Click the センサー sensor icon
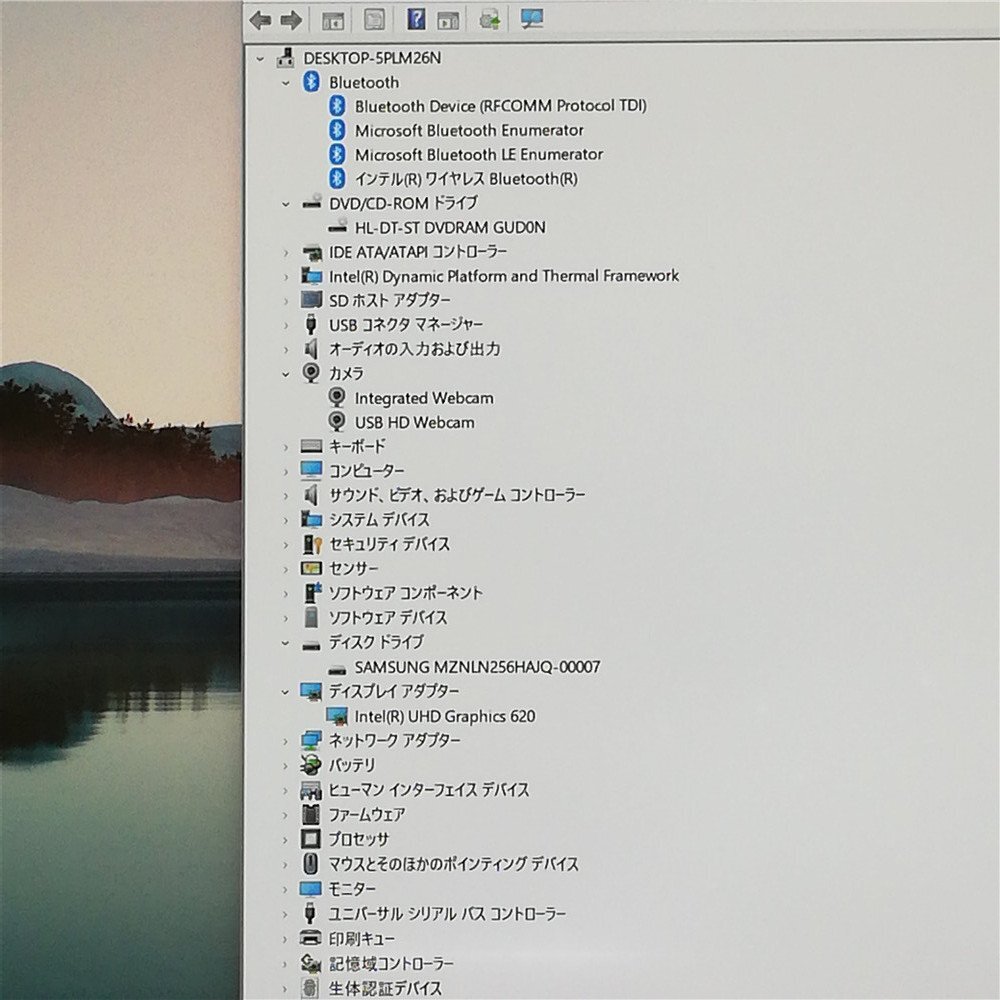This screenshot has height=1000, width=1000. point(311,568)
